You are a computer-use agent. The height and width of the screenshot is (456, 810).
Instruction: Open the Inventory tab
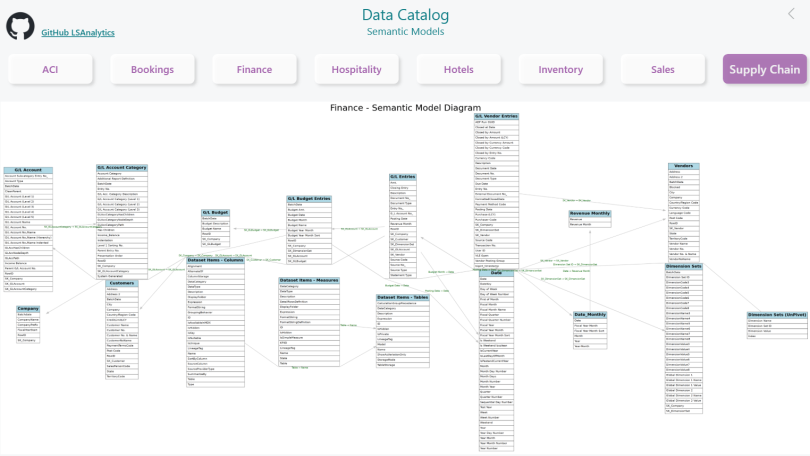(x=561, y=70)
